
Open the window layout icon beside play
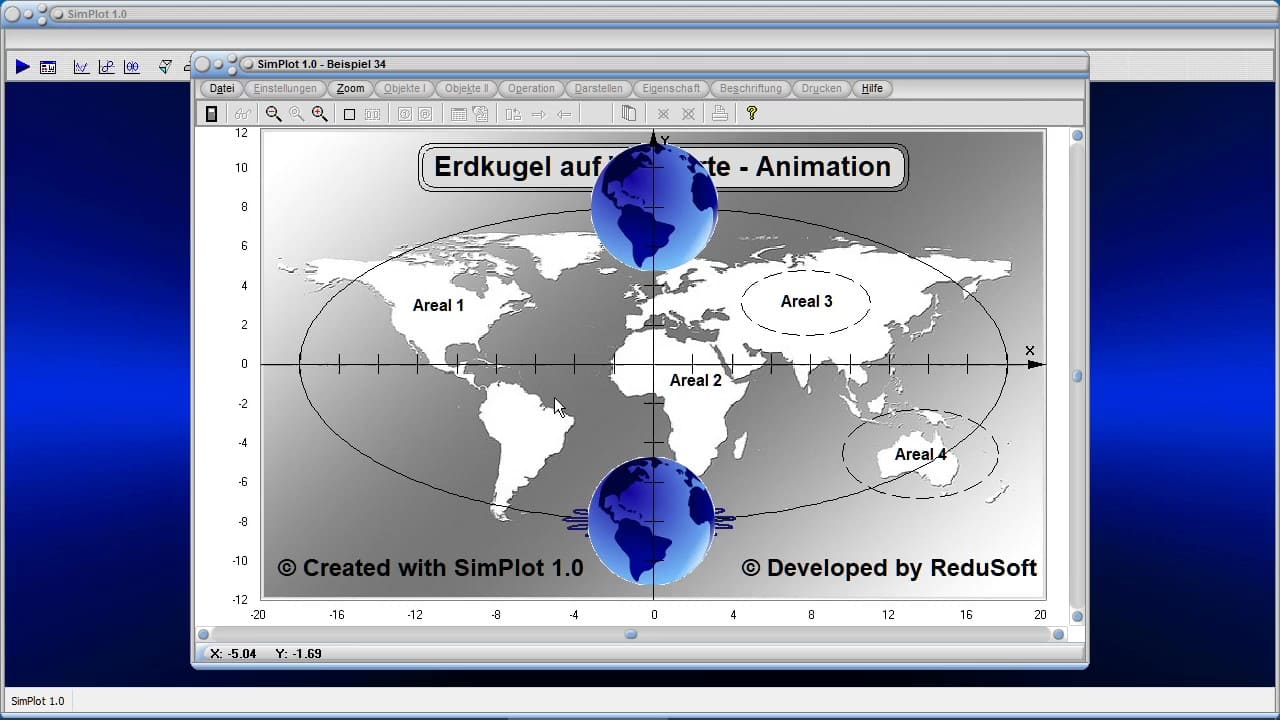click(48, 67)
